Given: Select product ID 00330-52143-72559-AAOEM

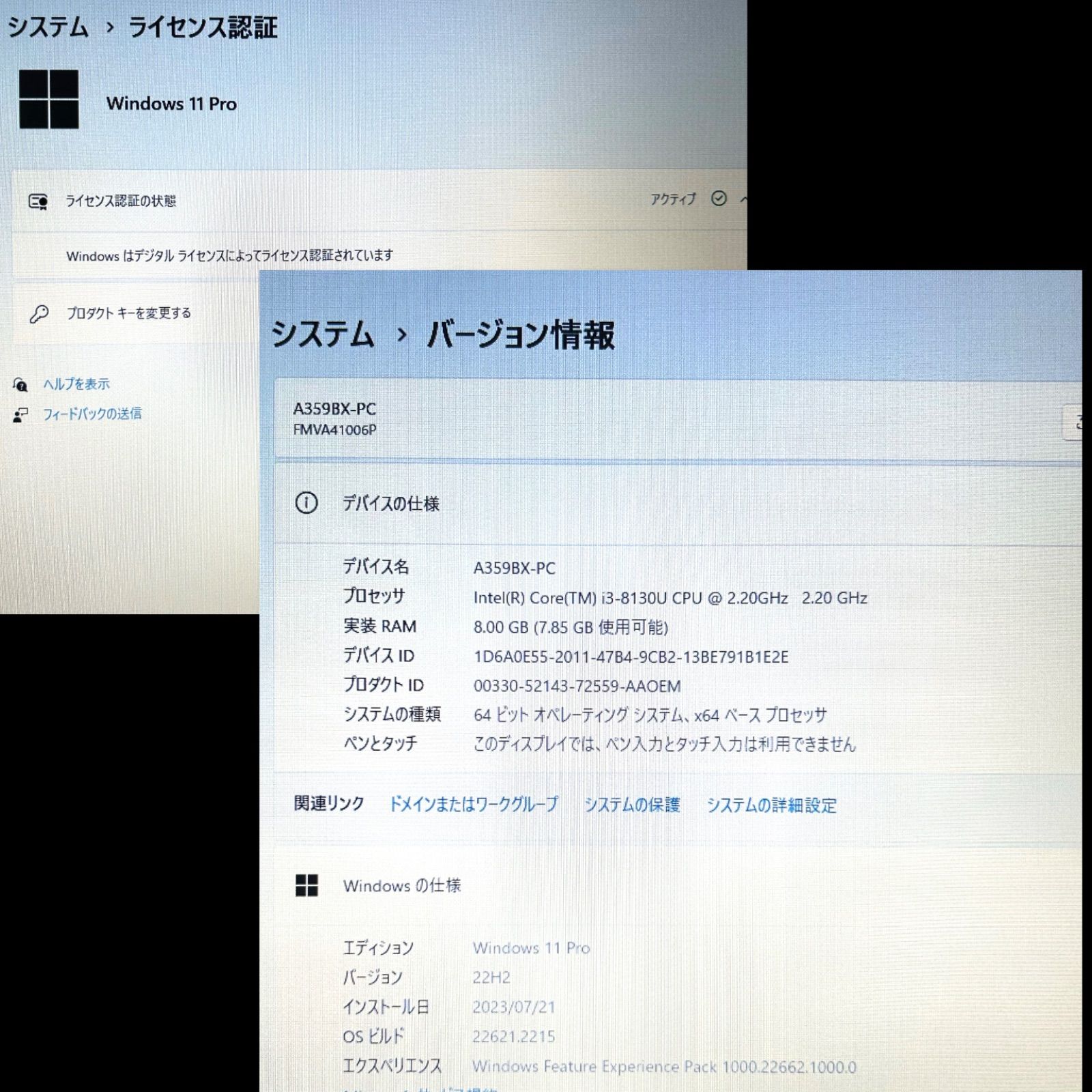Looking at the screenshot, I should [577, 686].
